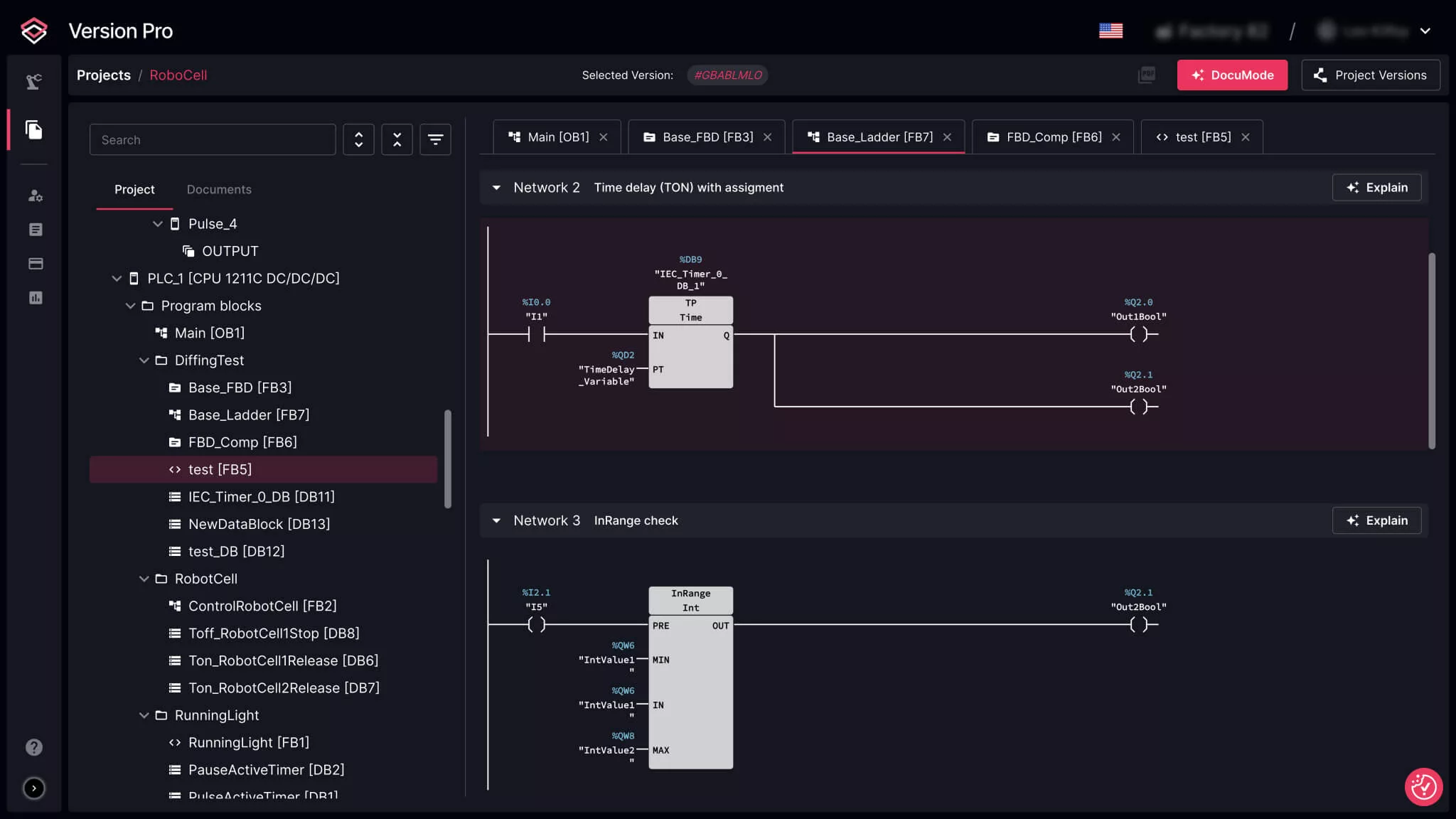This screenshot has width=1456, height=819.
Task: Open the files sidebar icon
Action: click(34, 130)
